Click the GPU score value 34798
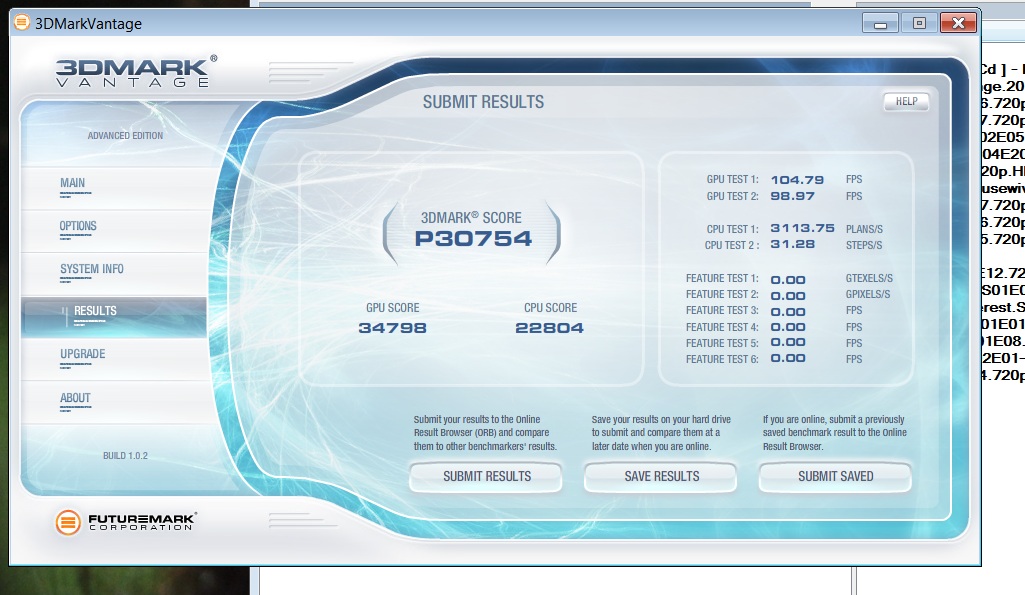This screenshot has height=595, width=1025. click(x=392, y=328)
